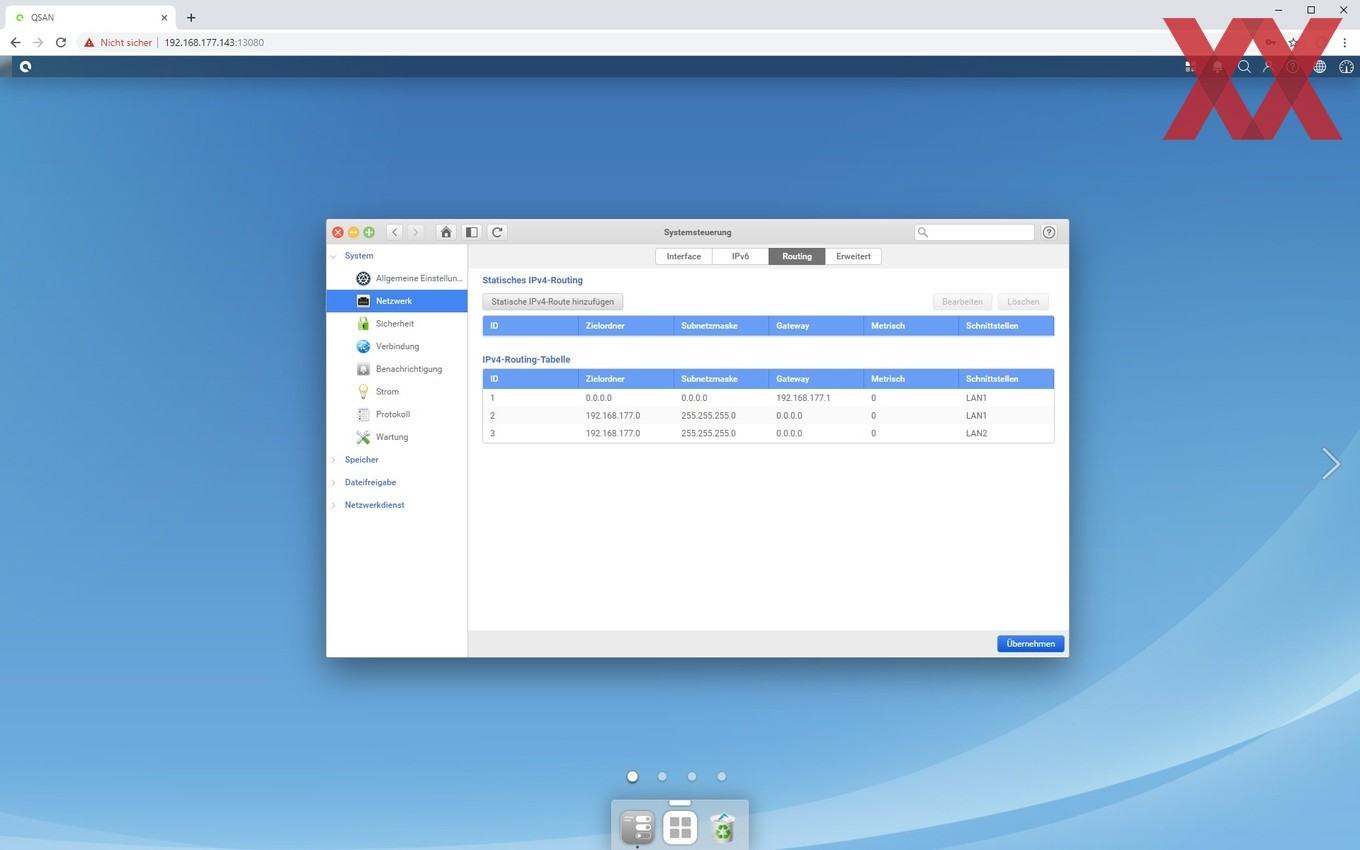Open Benachrichtigung settings
This screenshot has width=1360, height=850.
tap(397, 369)
